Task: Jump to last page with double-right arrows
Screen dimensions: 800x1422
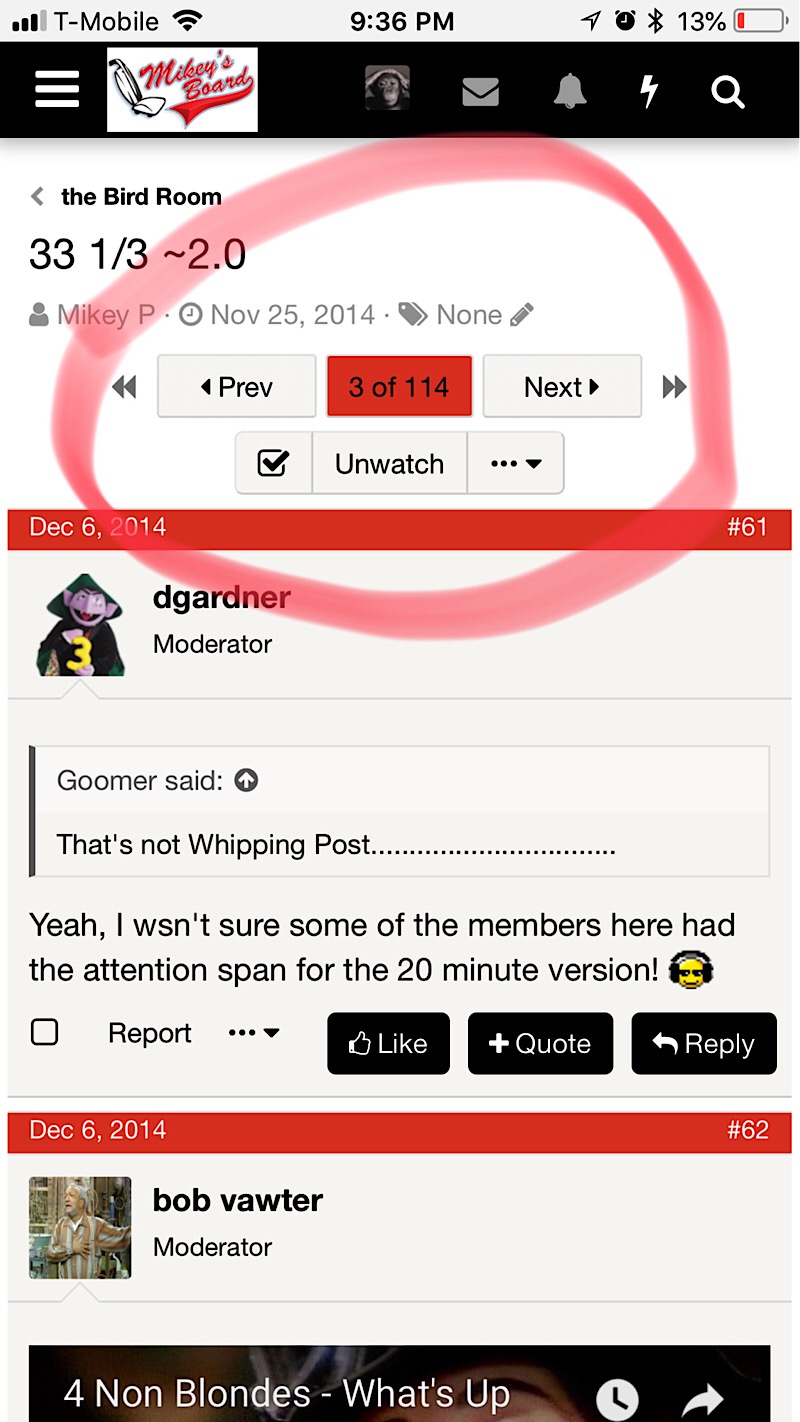Action: pos(675,387)
